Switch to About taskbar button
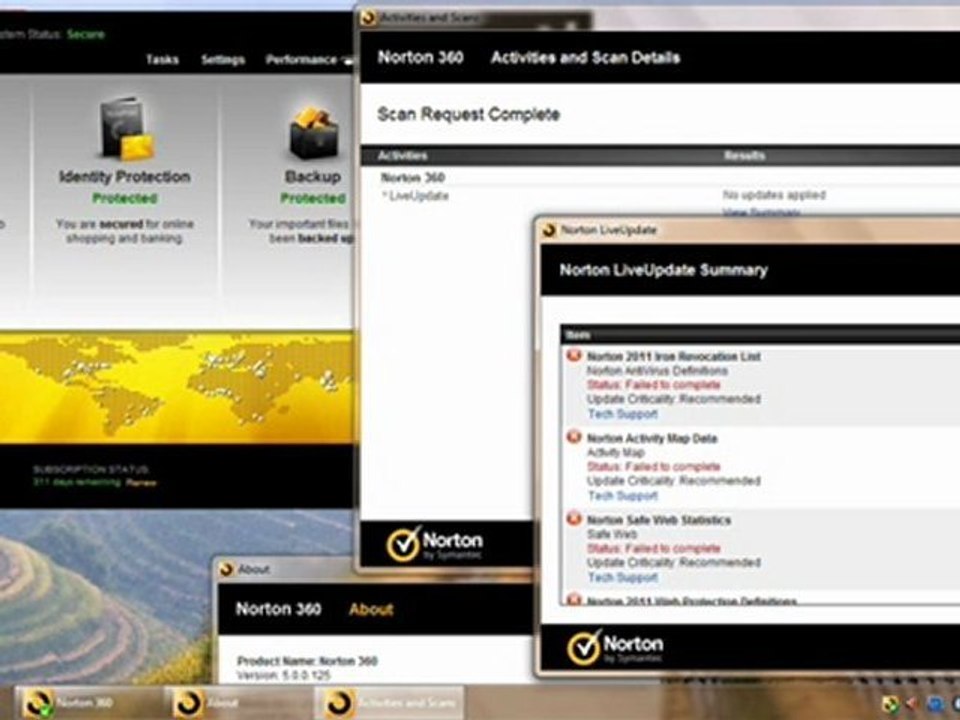This screenshot has height=720, width=960. (x=239, y=703)
